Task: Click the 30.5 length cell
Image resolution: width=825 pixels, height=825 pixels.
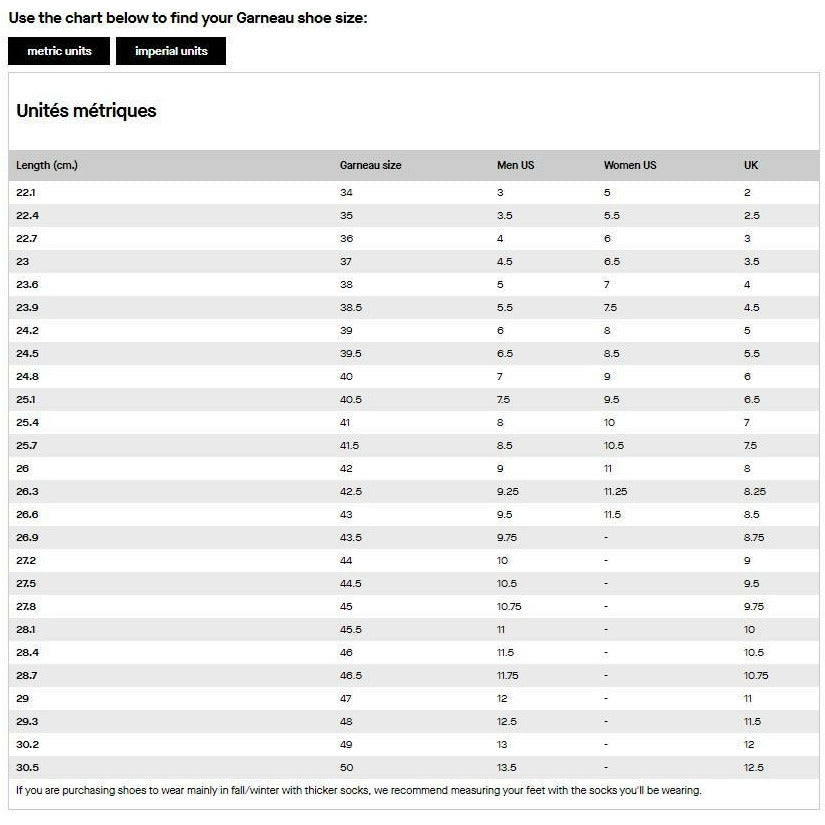Action: pos(28,767)
